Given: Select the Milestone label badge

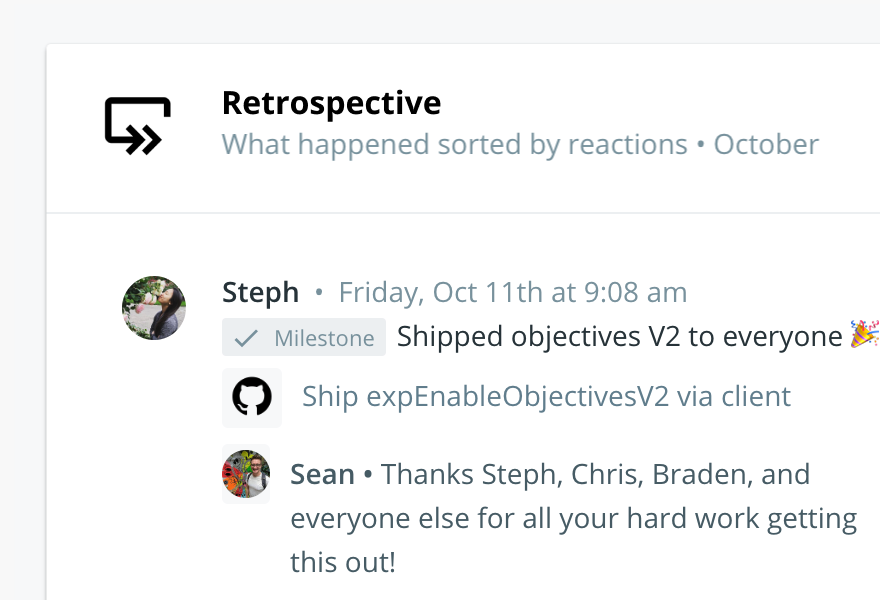Looking at the screenshot, I should 304,337.
